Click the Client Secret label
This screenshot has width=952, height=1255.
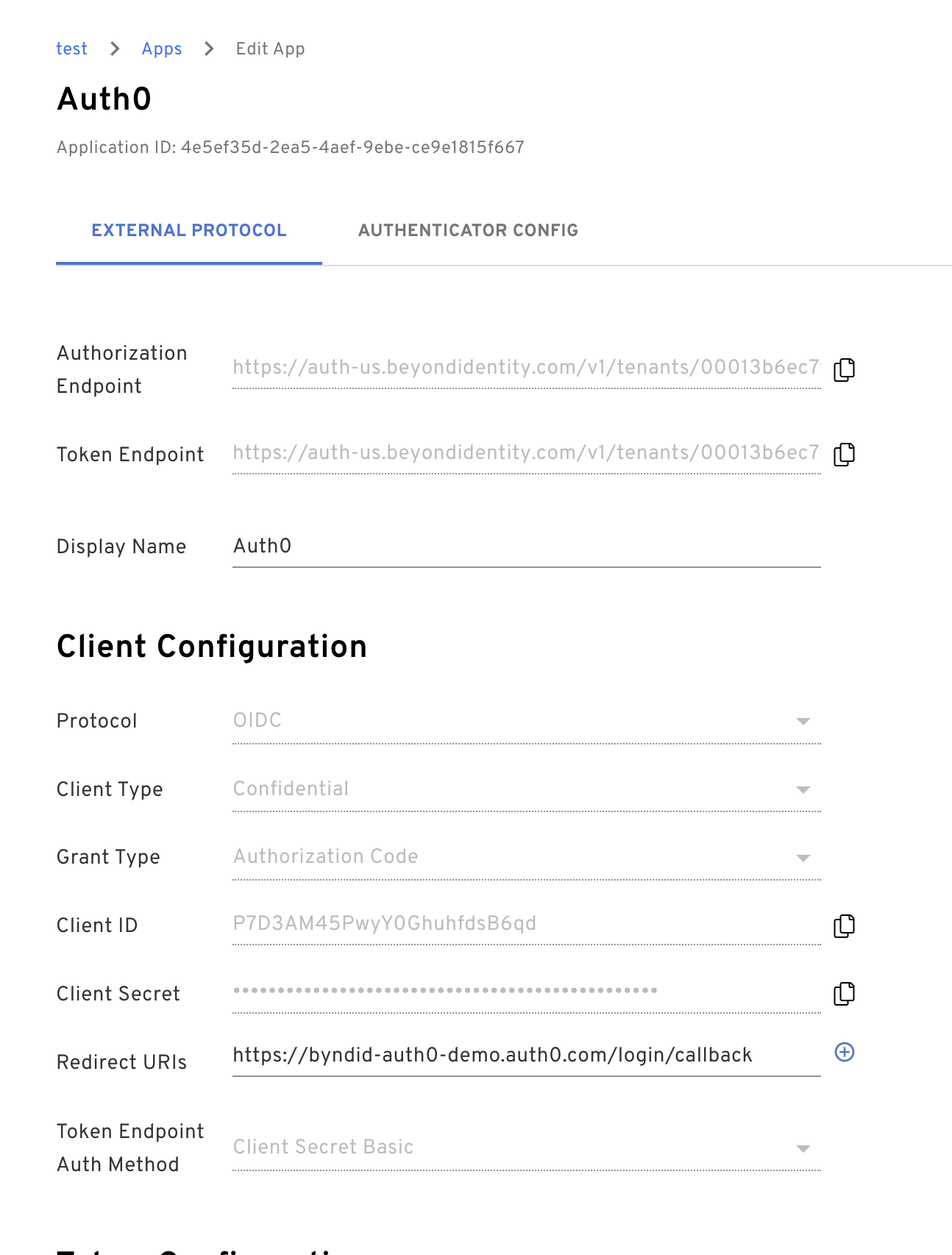[118, 994]
